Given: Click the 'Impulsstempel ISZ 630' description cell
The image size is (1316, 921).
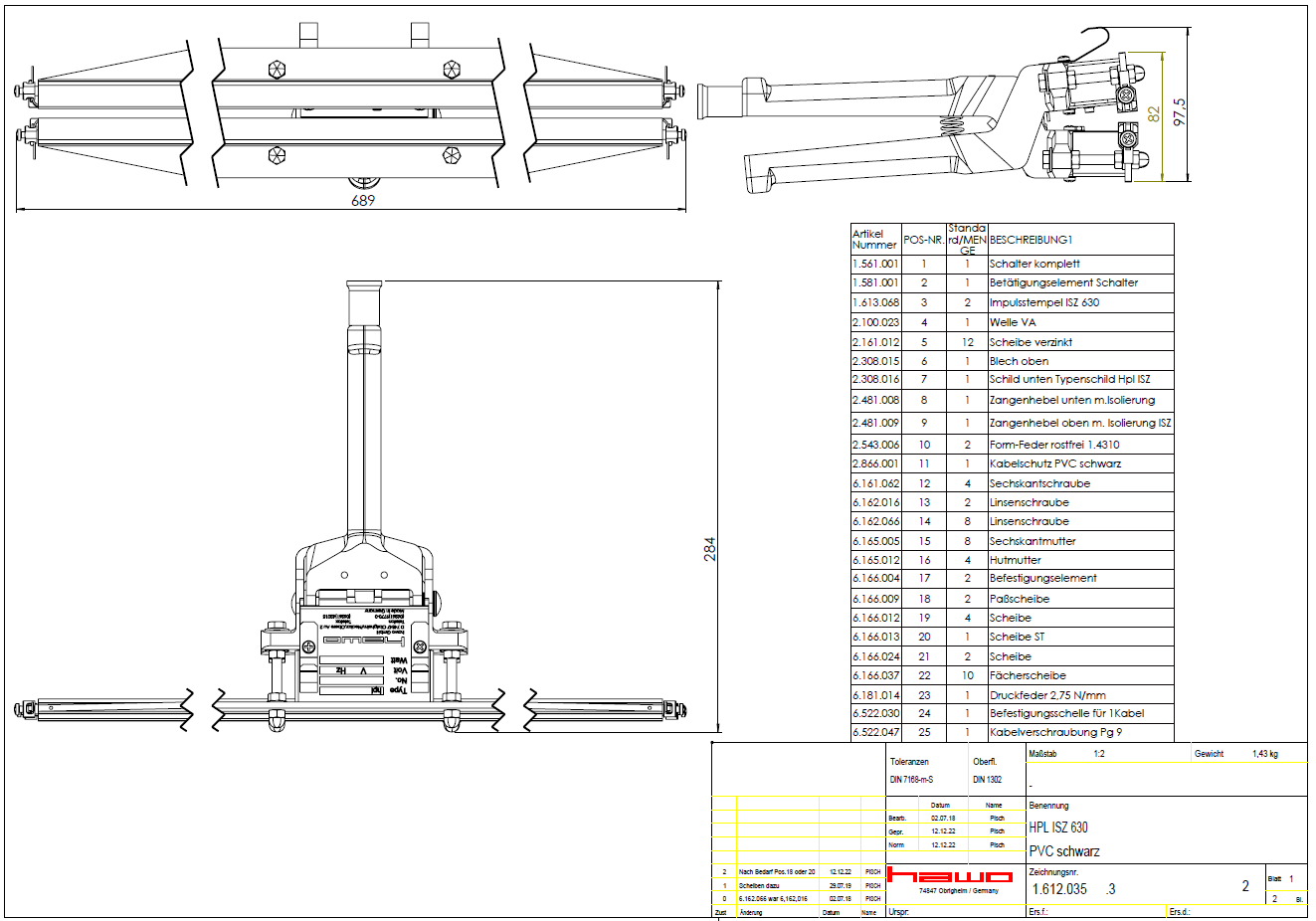Looking at the screenshot, I should click(1043, 302).
